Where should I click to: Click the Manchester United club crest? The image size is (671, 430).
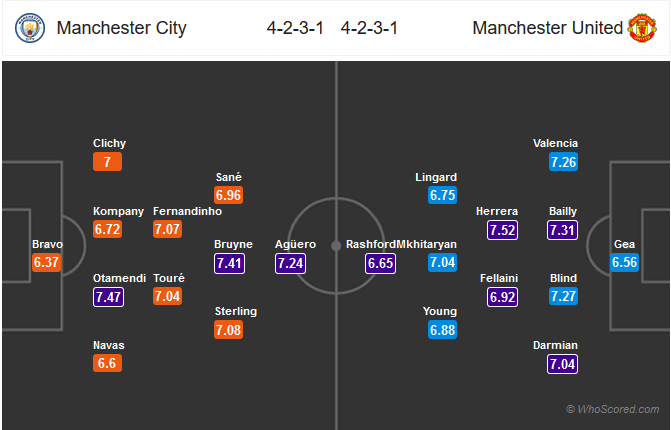coord(641,28)
